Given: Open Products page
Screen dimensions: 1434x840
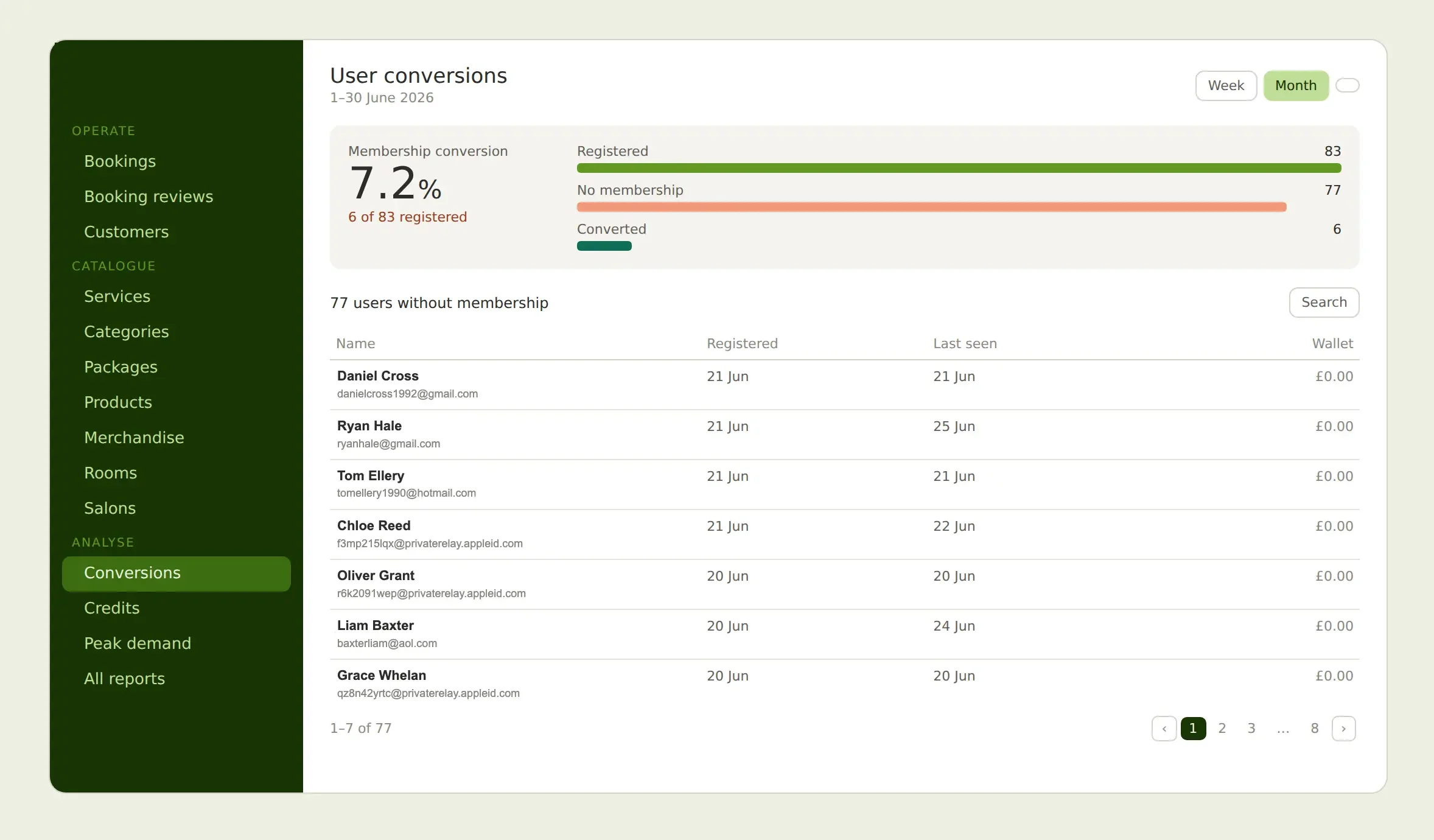Looking at the screenshot, I should point(177,402).
